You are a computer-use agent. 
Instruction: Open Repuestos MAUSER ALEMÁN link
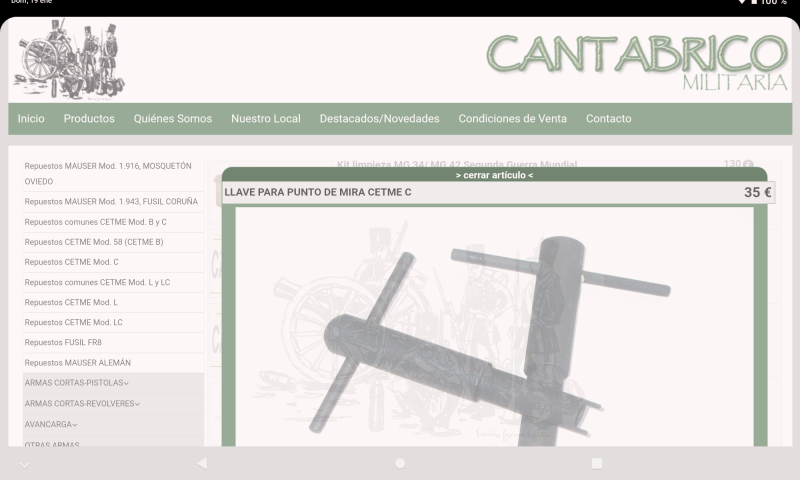77,363
